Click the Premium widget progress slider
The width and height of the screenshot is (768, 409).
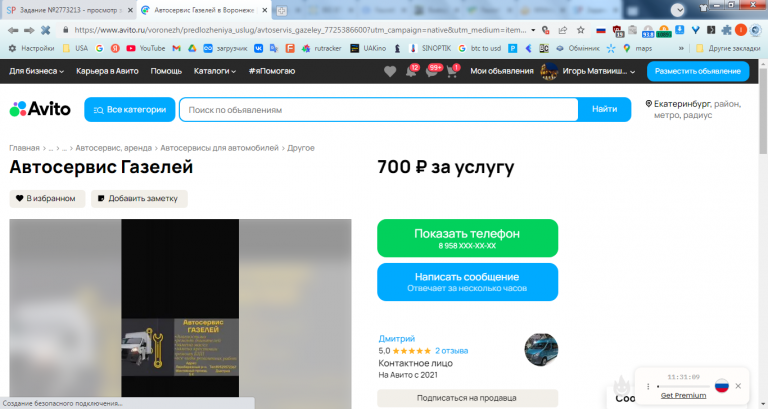click(x=683, y=386)
